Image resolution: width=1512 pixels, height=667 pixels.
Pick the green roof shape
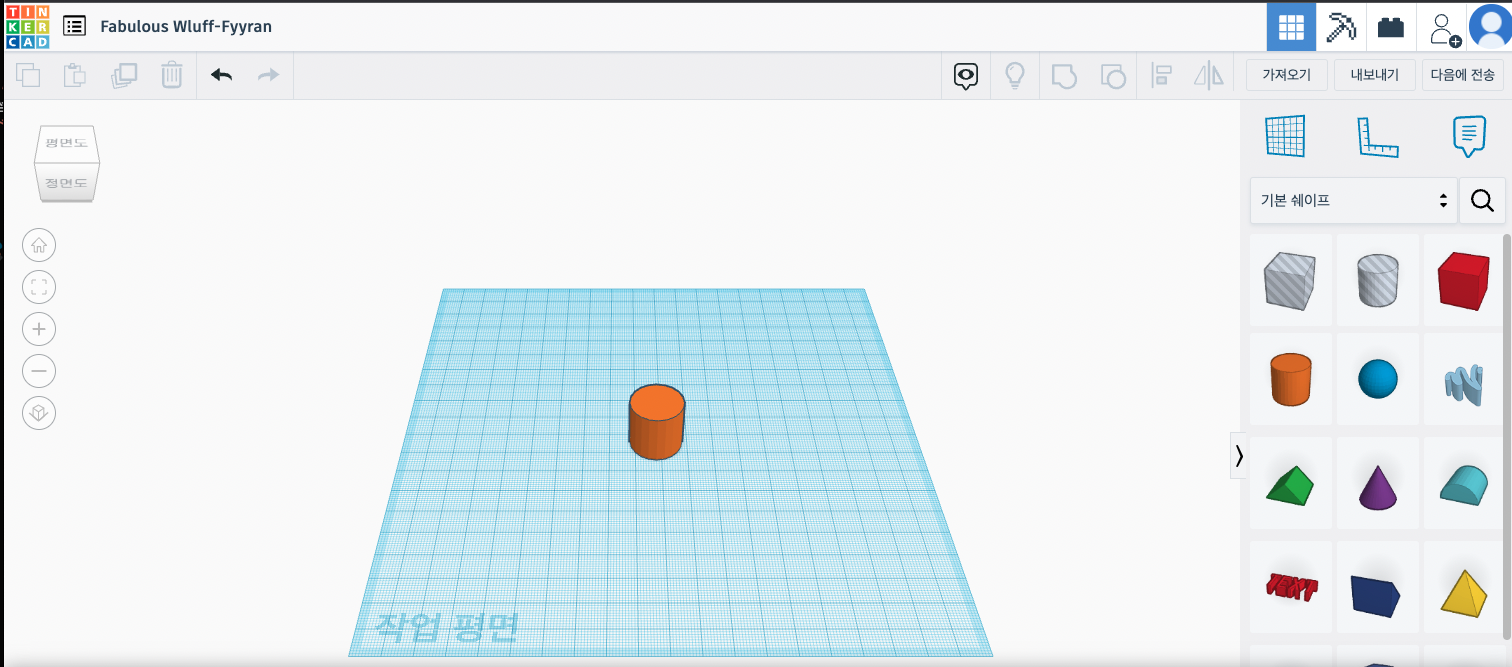(1290, 484)
